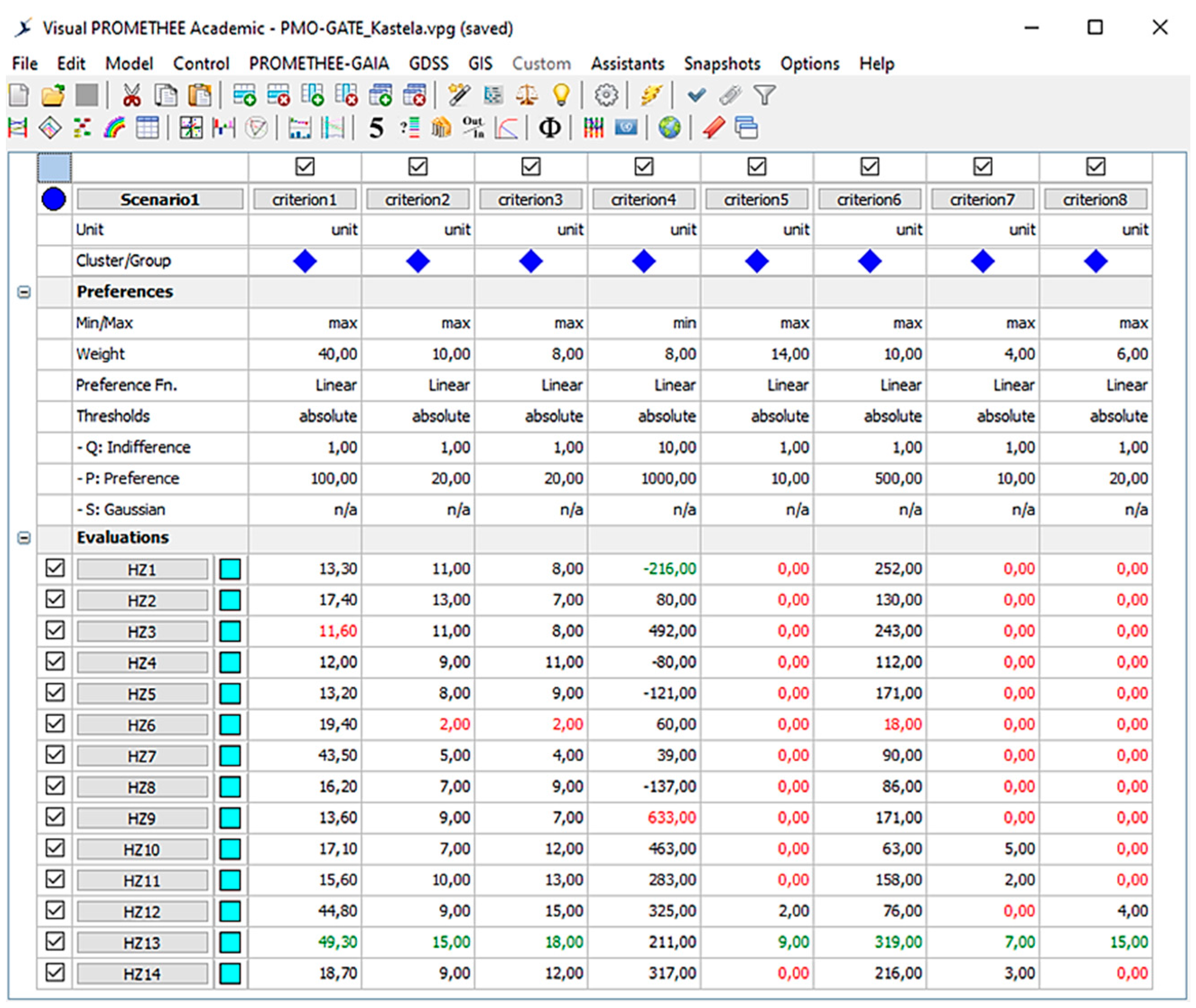Open the weighing scales tool
Image resolution: width=1196 pixels, height=1008 pixels.
(x=527, y=95)
